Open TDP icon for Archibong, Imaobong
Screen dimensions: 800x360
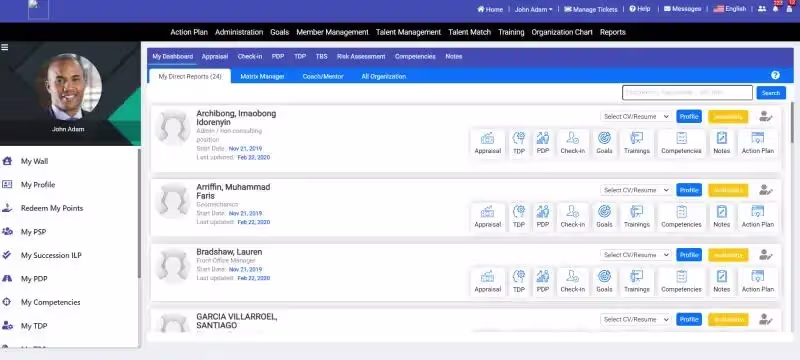[x=519, y=143]
